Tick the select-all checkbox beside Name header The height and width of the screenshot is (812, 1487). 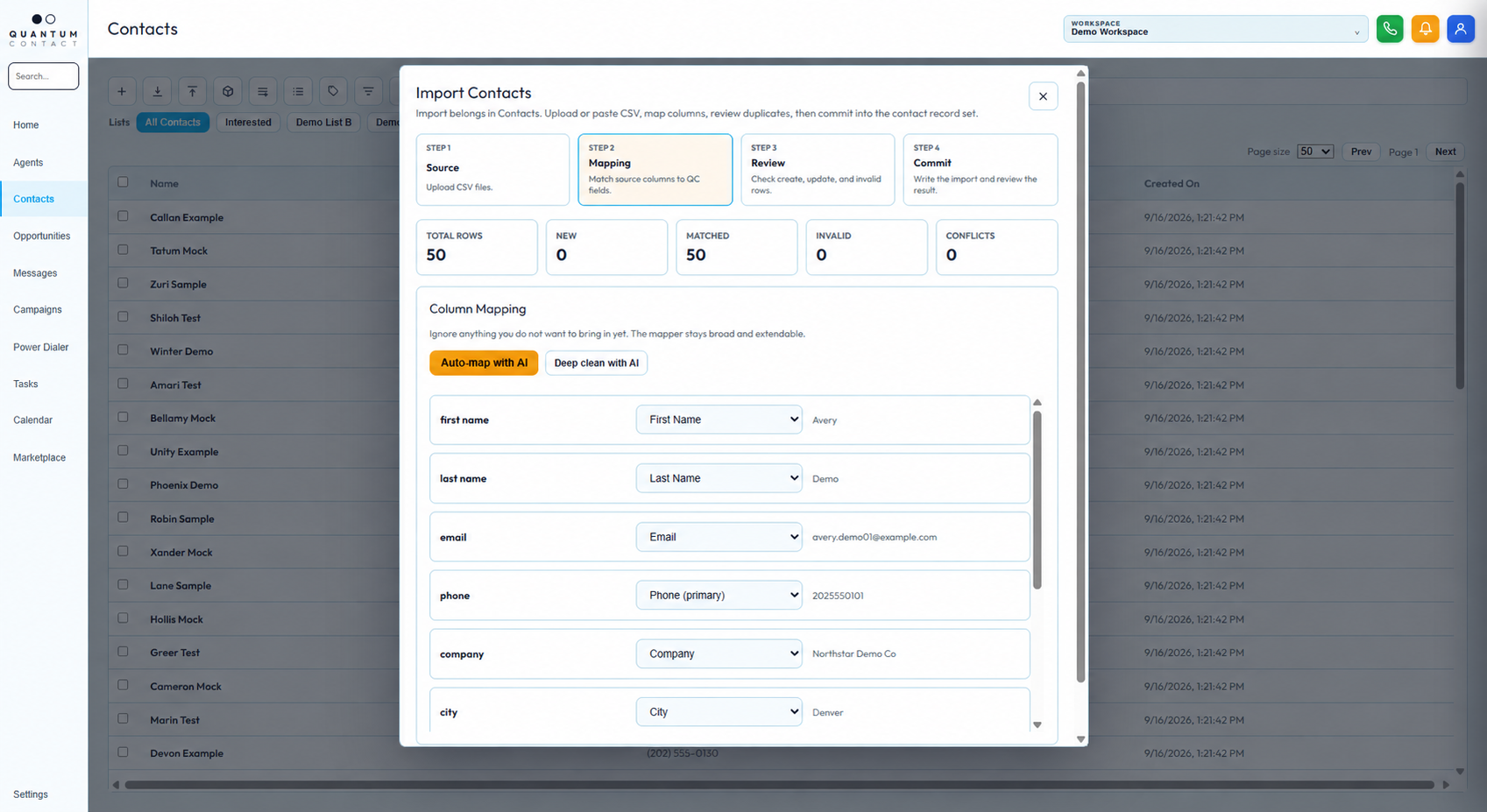point(123,182)
